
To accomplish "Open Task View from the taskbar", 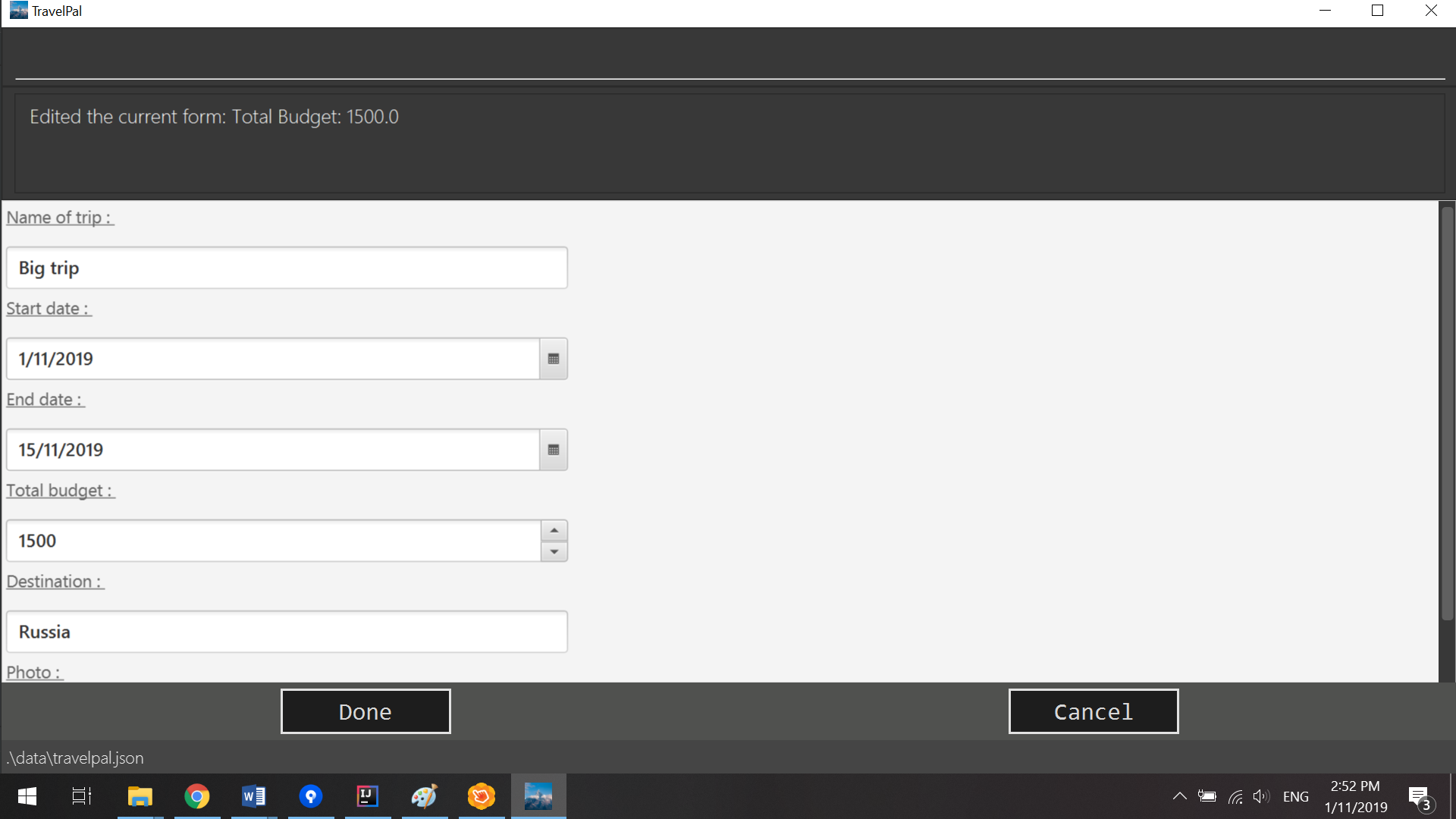I will point(82,796).
